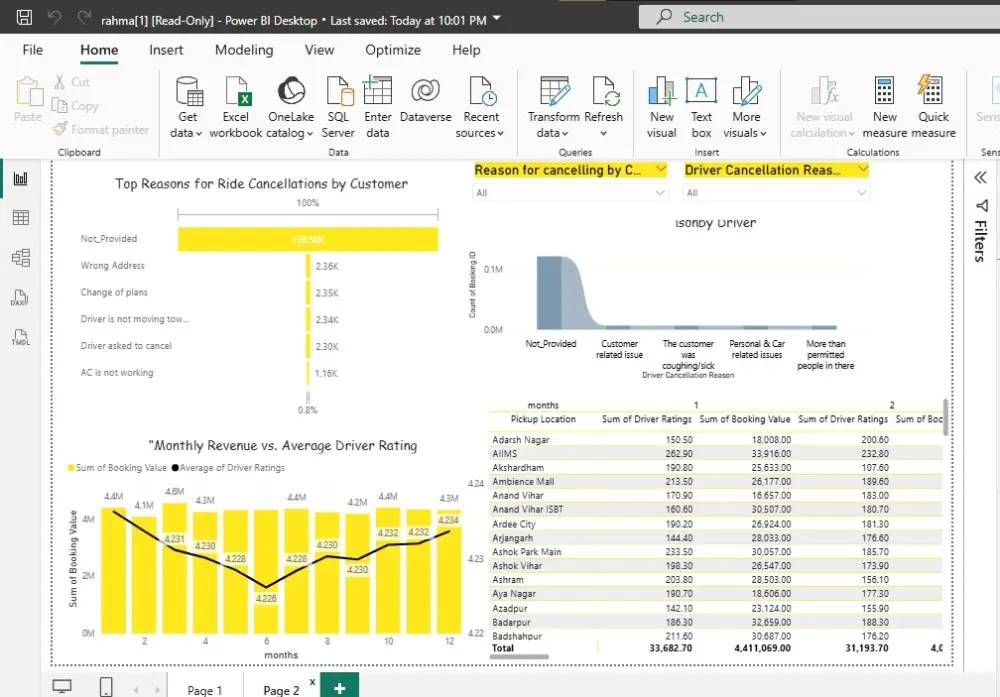Click matrix vertical scrollbar
The width and height of the screenshot is (1000, 697).
tap(945, 417)
